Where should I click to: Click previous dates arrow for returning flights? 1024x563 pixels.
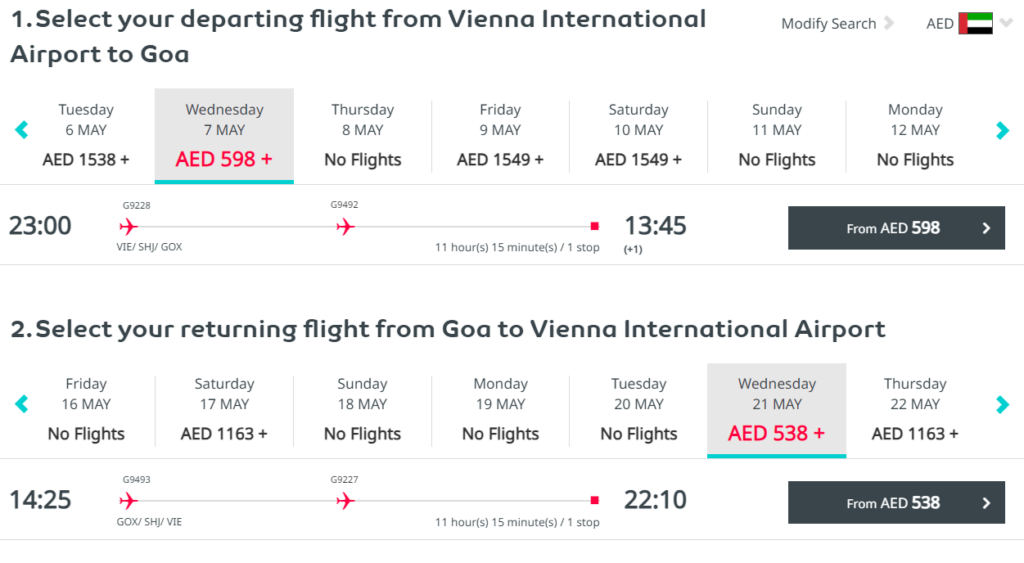coord(22,404)
